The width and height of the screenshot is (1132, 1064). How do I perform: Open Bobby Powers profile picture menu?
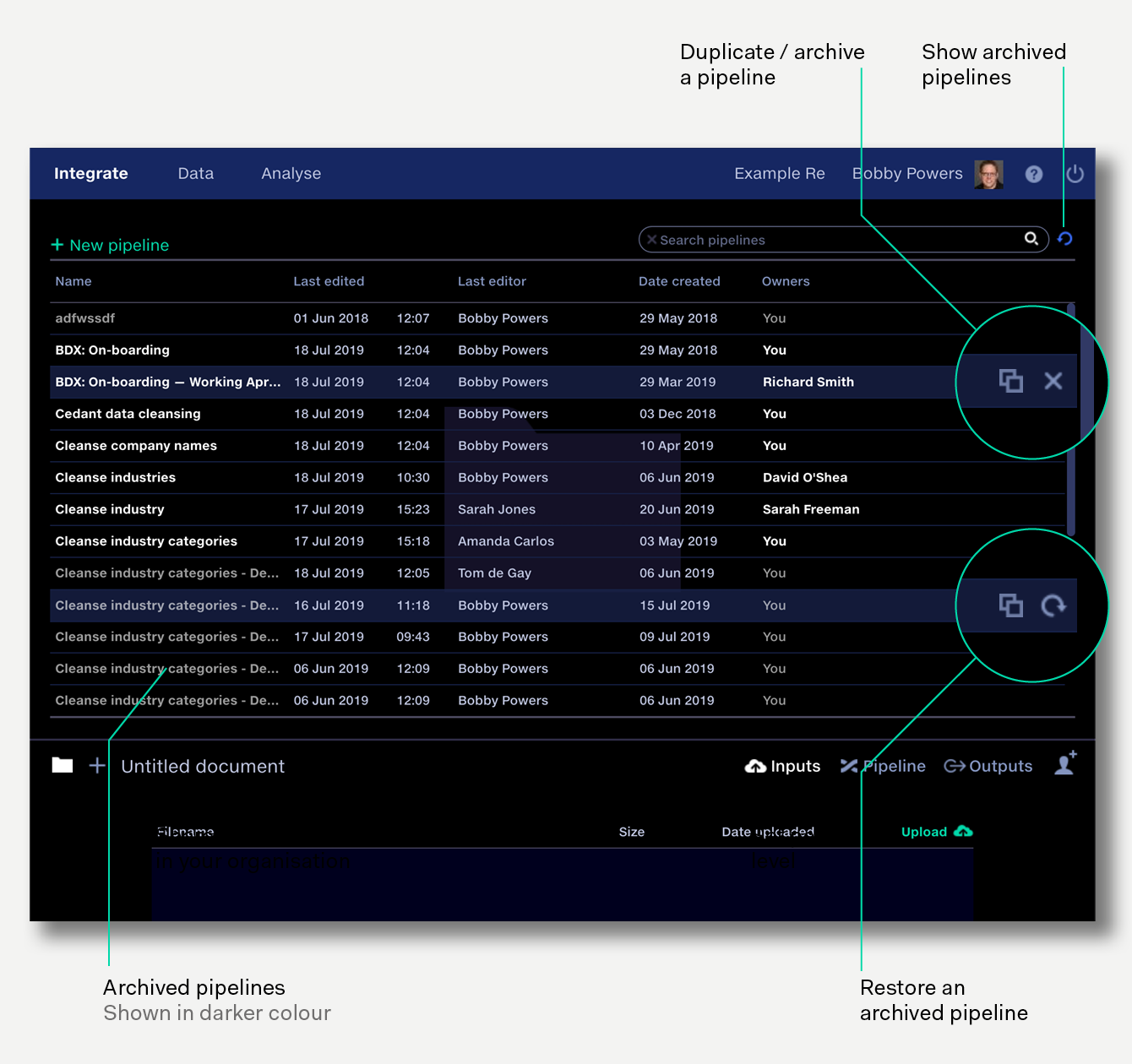pos(988,174)
